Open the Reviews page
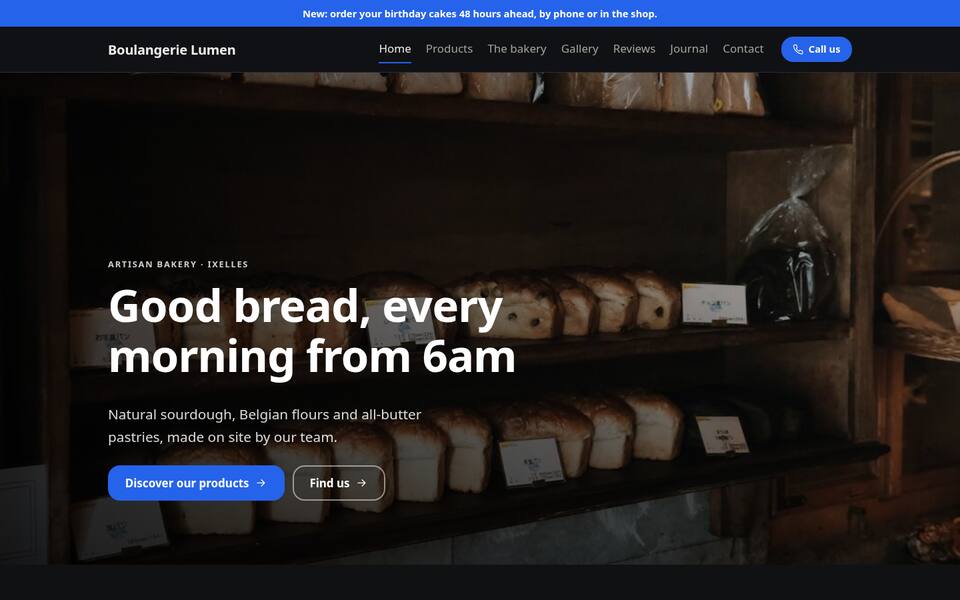The image size is (960, 600). click(634, 49)
